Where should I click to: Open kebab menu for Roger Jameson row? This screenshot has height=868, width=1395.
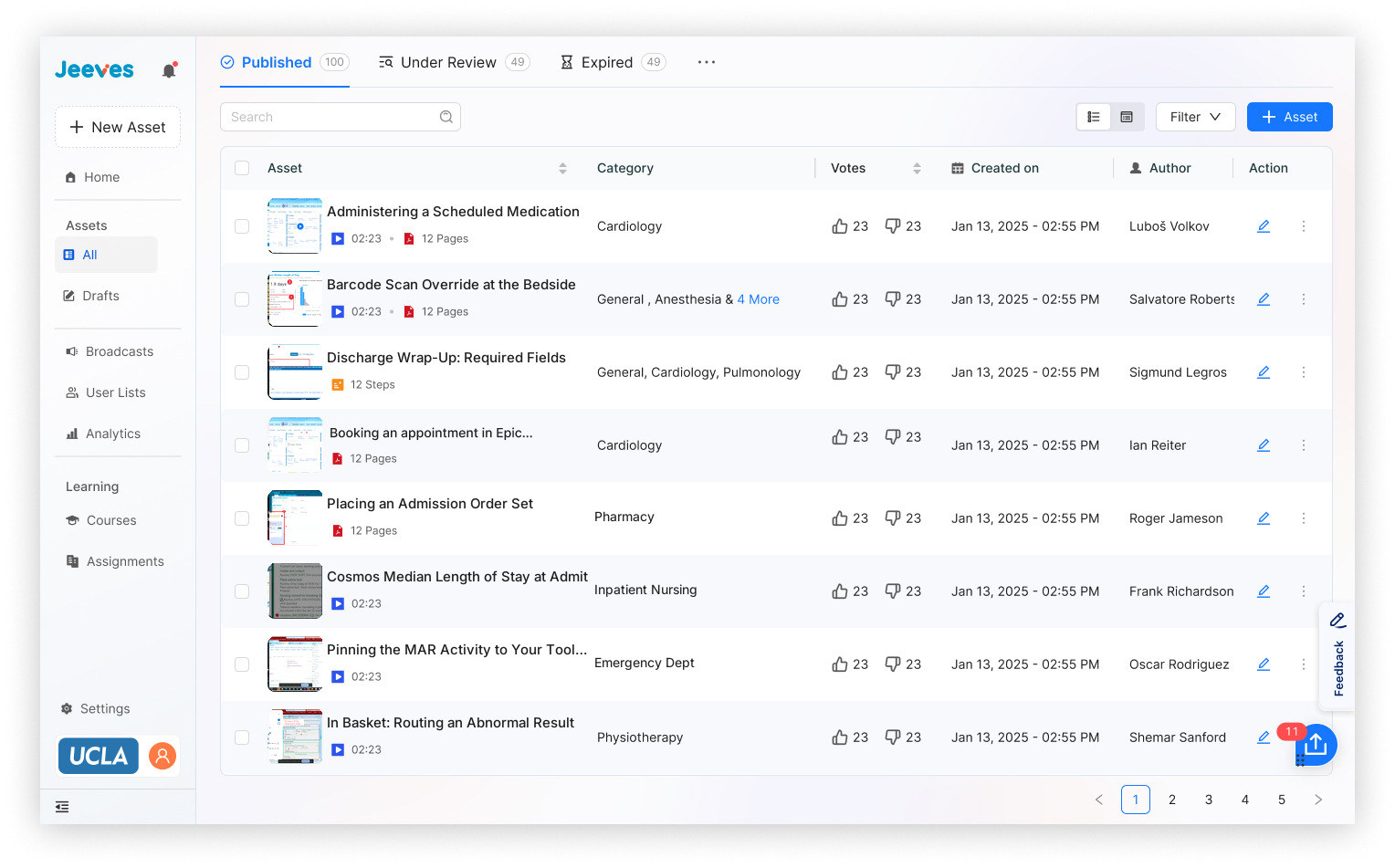pos(1304,518)
